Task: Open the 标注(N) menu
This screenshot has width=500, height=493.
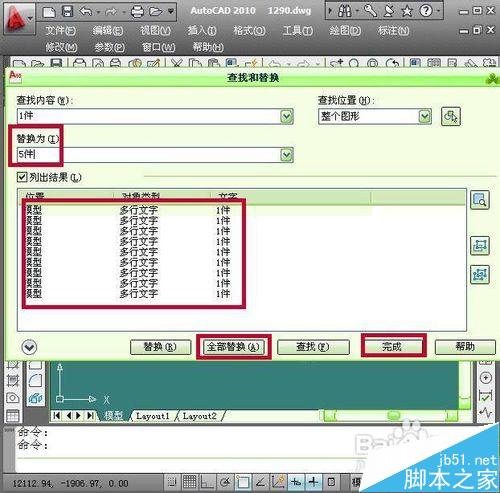Action: coord(393,31)
